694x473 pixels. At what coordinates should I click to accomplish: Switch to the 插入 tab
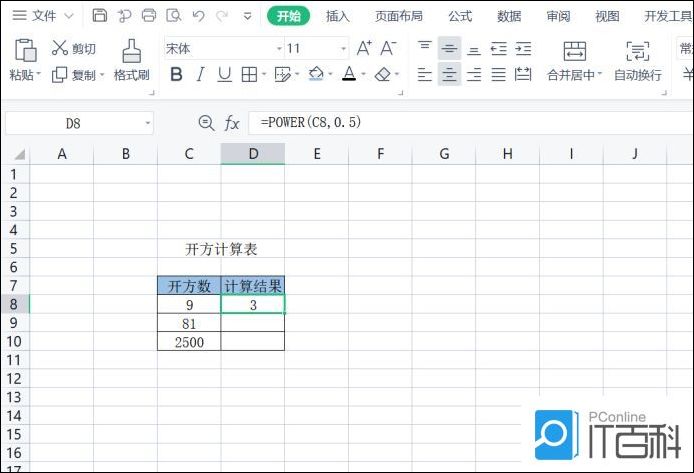[x=338, y=16]
